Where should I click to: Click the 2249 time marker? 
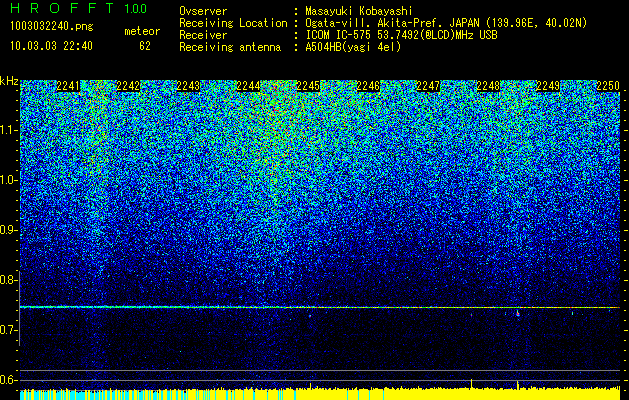point(548,86)
